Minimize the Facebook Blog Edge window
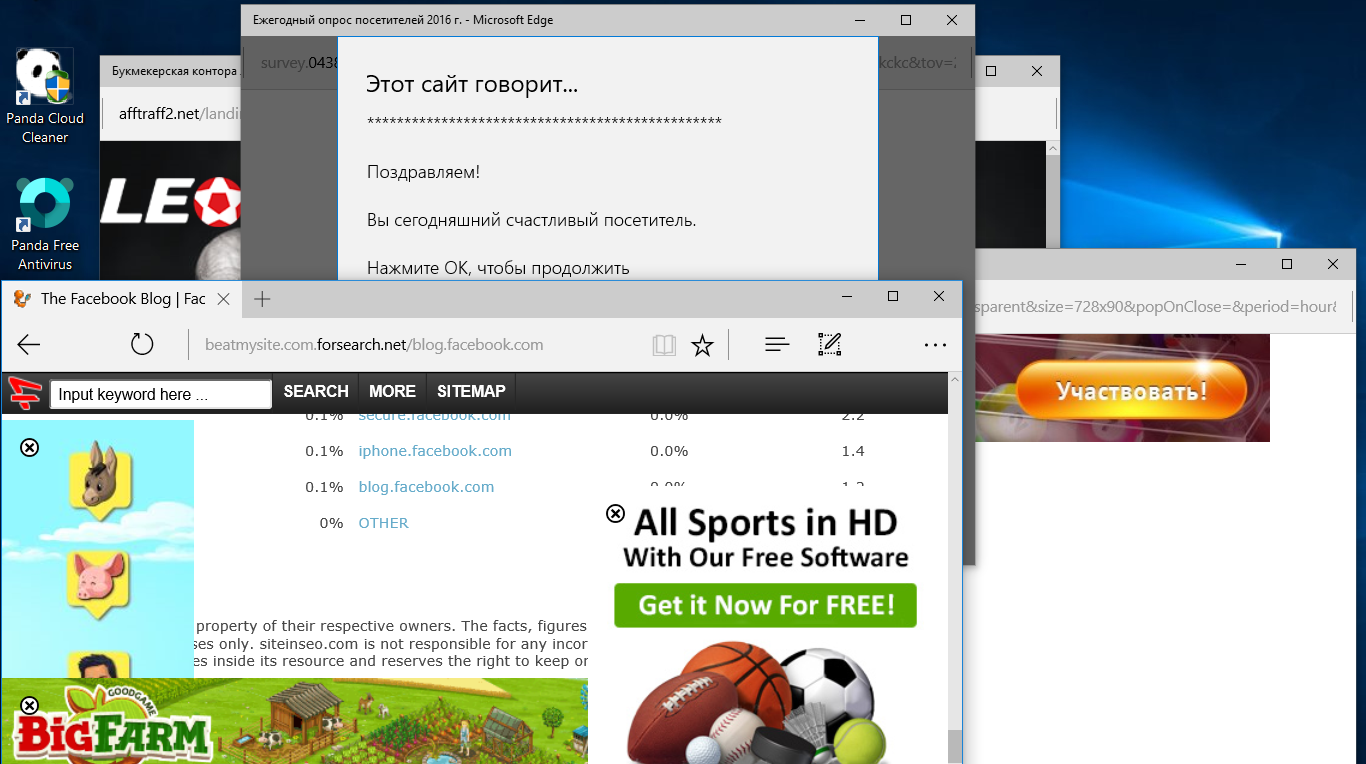The image size is (1366, 764). (847, 296)
